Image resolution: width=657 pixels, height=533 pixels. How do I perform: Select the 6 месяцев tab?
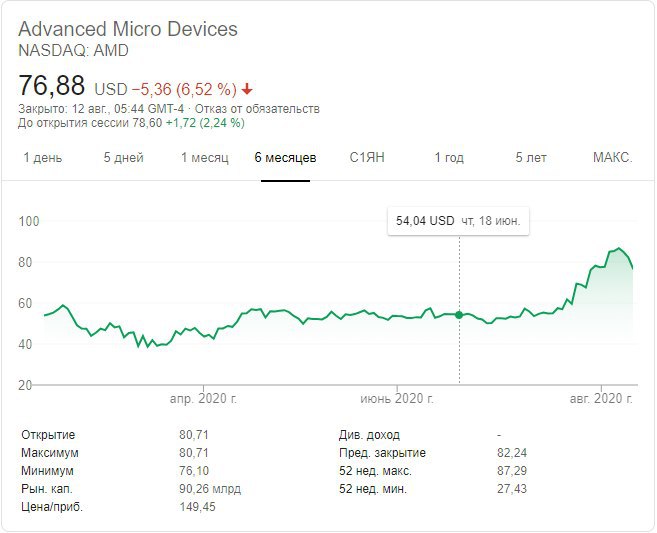point(285,158)
